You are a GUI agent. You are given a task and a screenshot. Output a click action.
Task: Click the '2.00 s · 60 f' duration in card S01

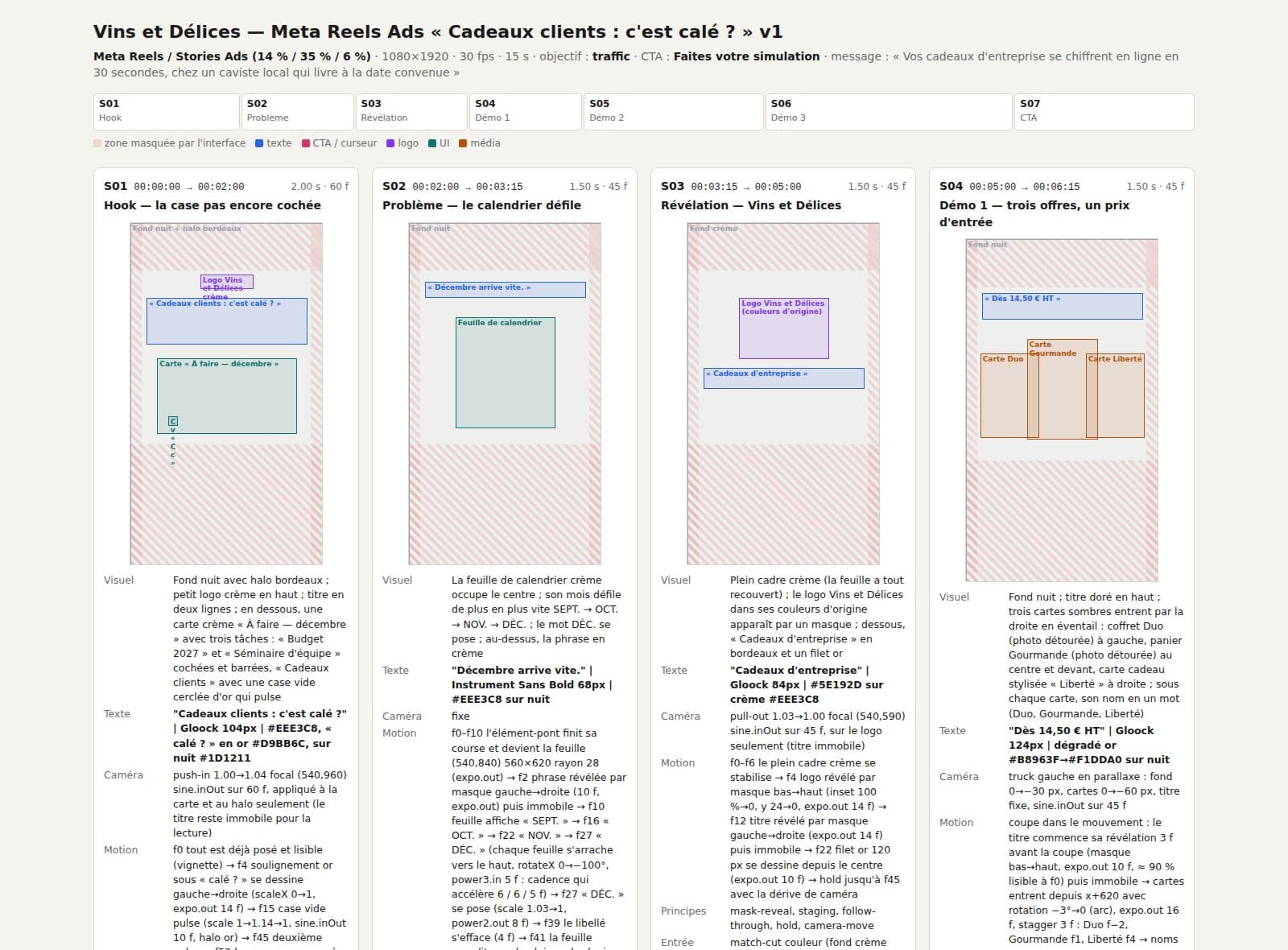coord(320,187)
